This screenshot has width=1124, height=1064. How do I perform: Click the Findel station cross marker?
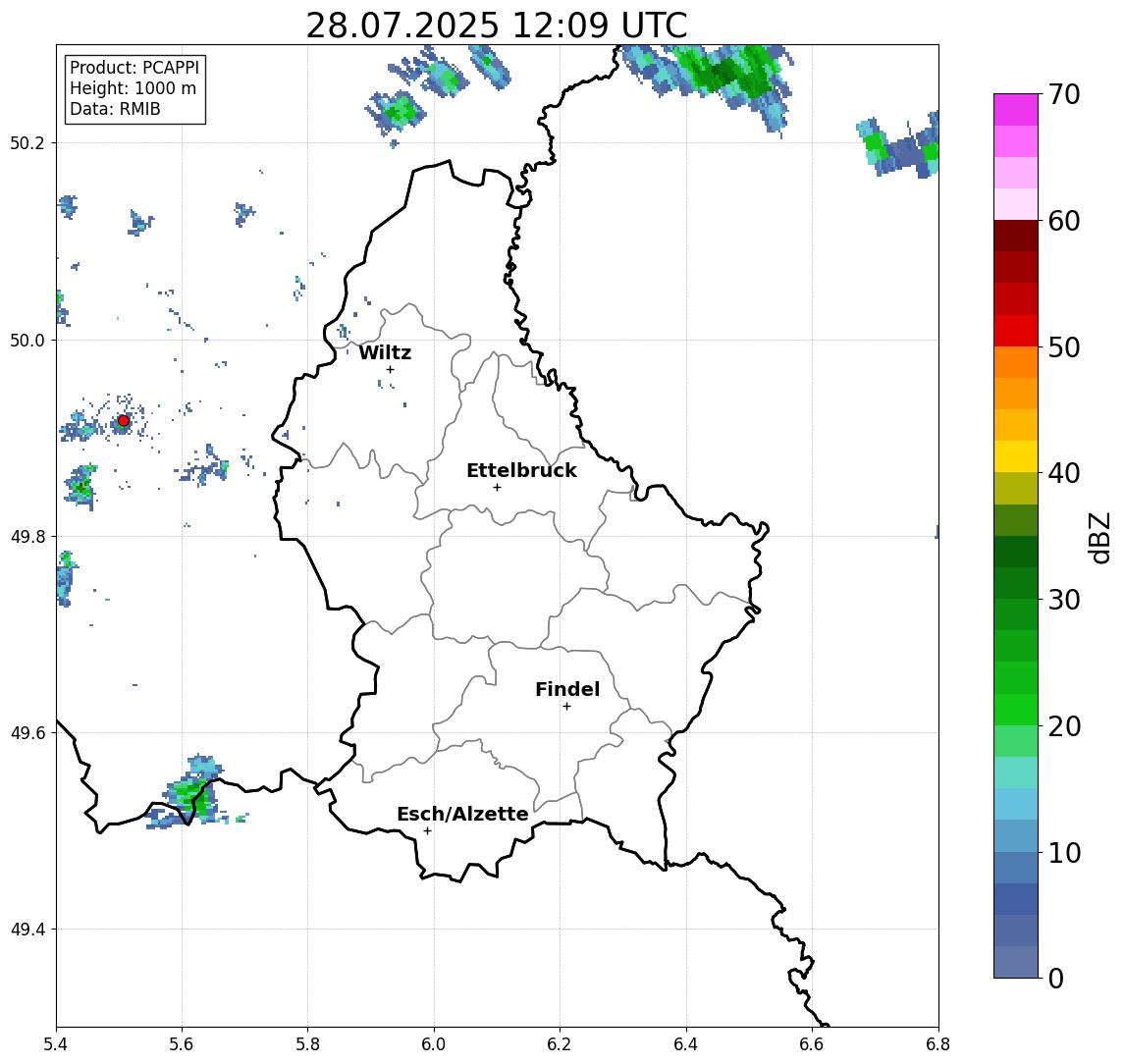point(566,707)
